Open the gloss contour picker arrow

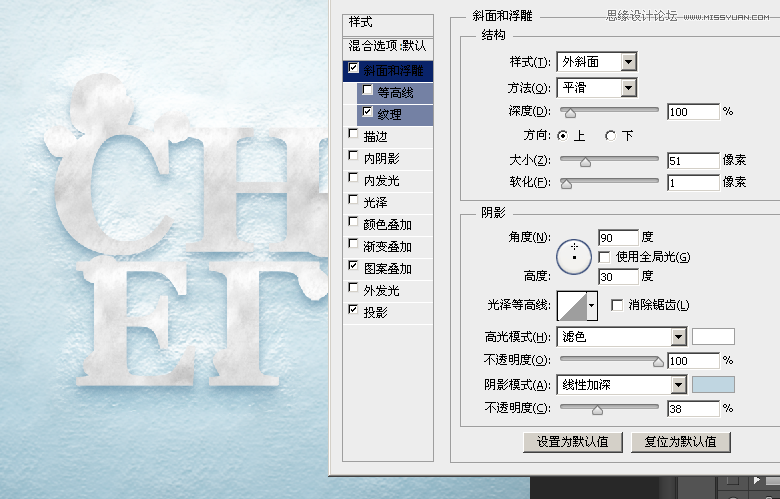coord(592,304)
